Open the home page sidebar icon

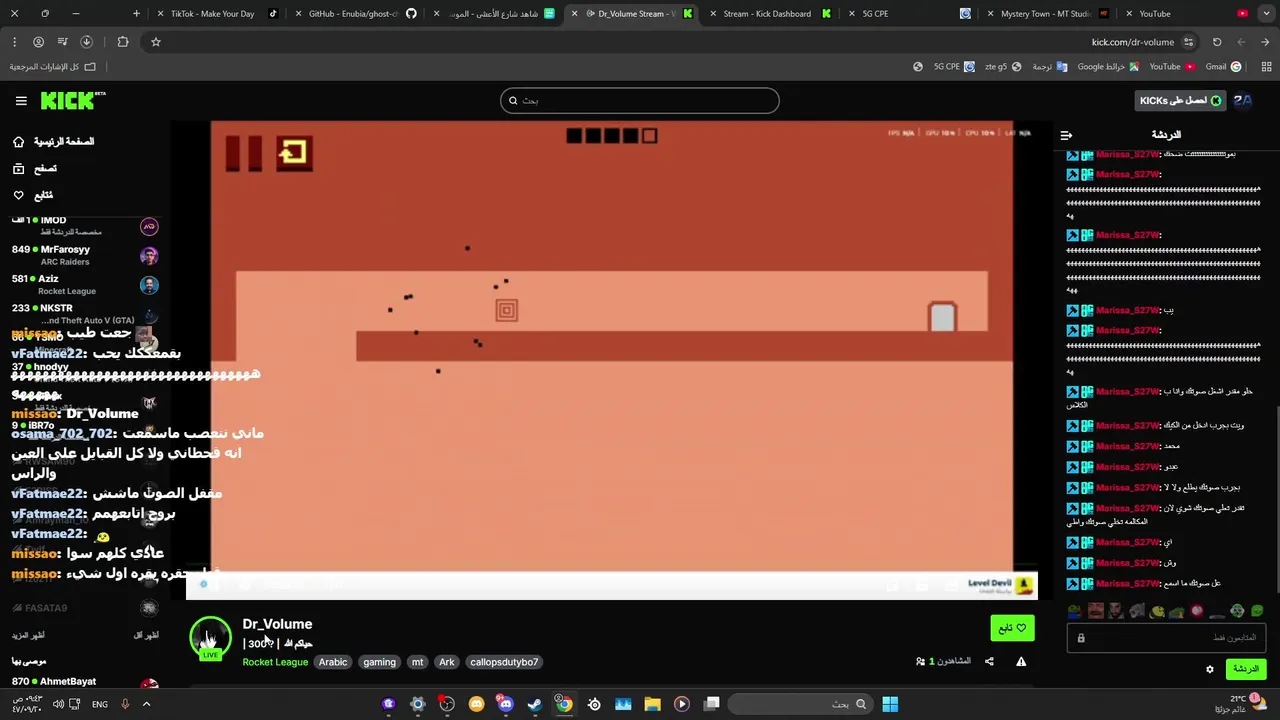(x=18, y=142)
